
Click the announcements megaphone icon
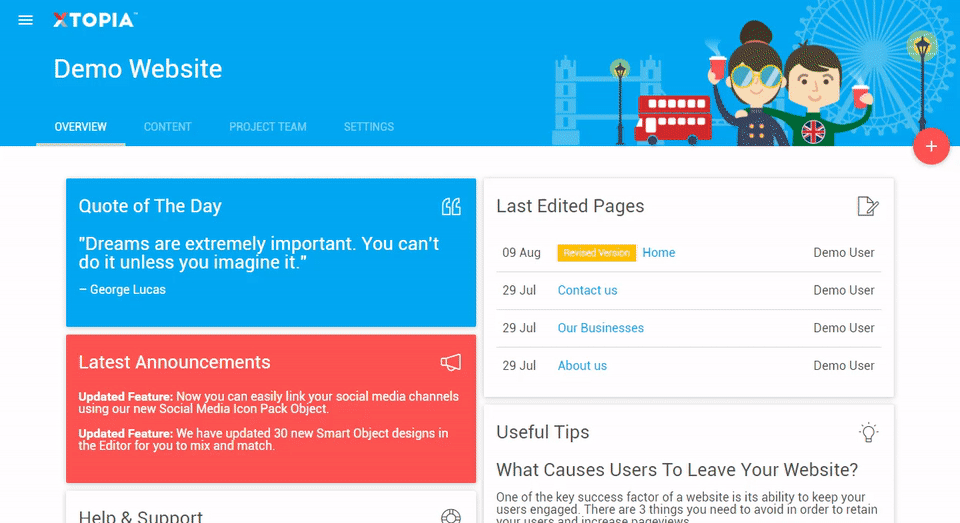tap(451, 362)
